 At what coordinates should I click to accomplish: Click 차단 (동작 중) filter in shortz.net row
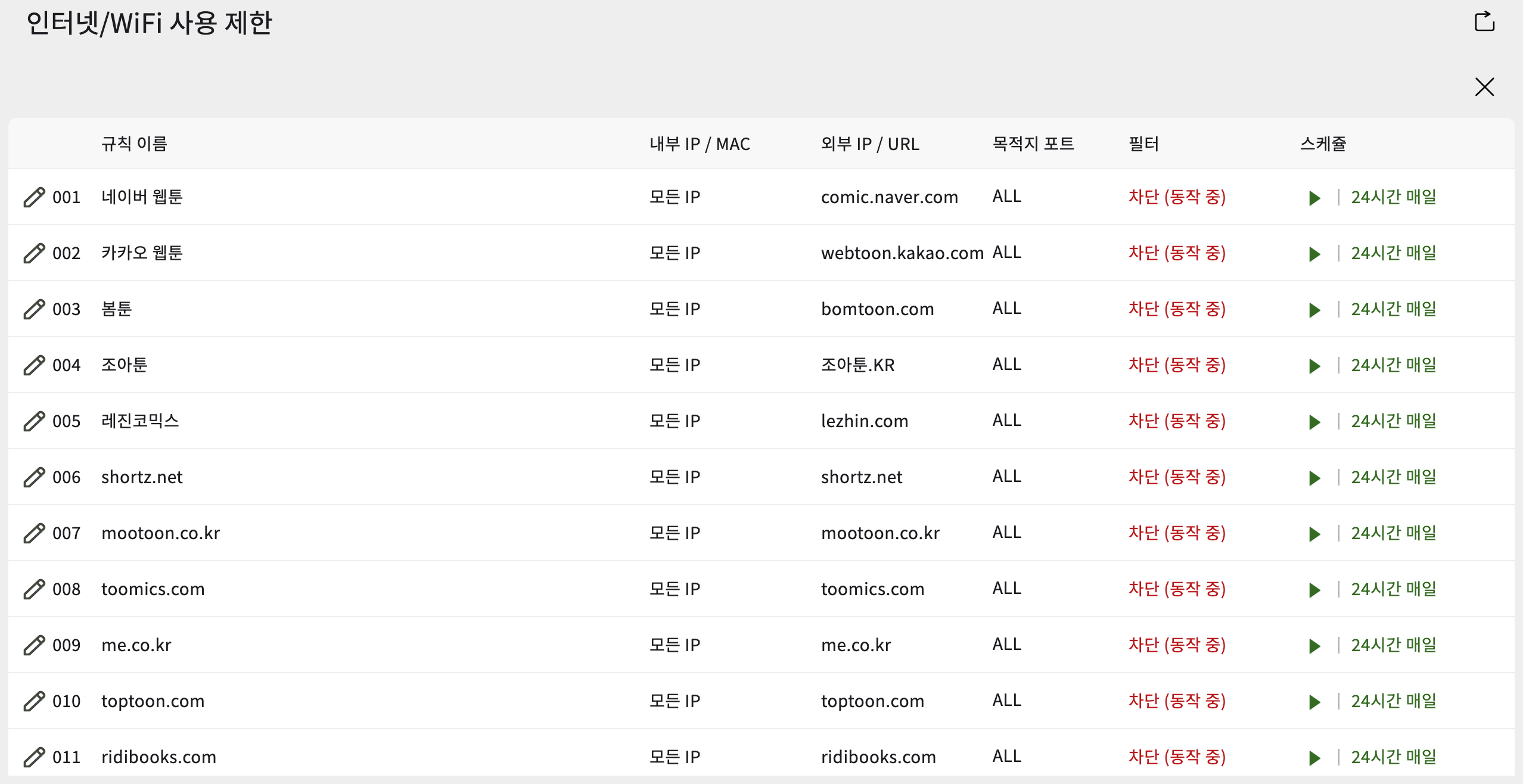[x=1177, y=477]
